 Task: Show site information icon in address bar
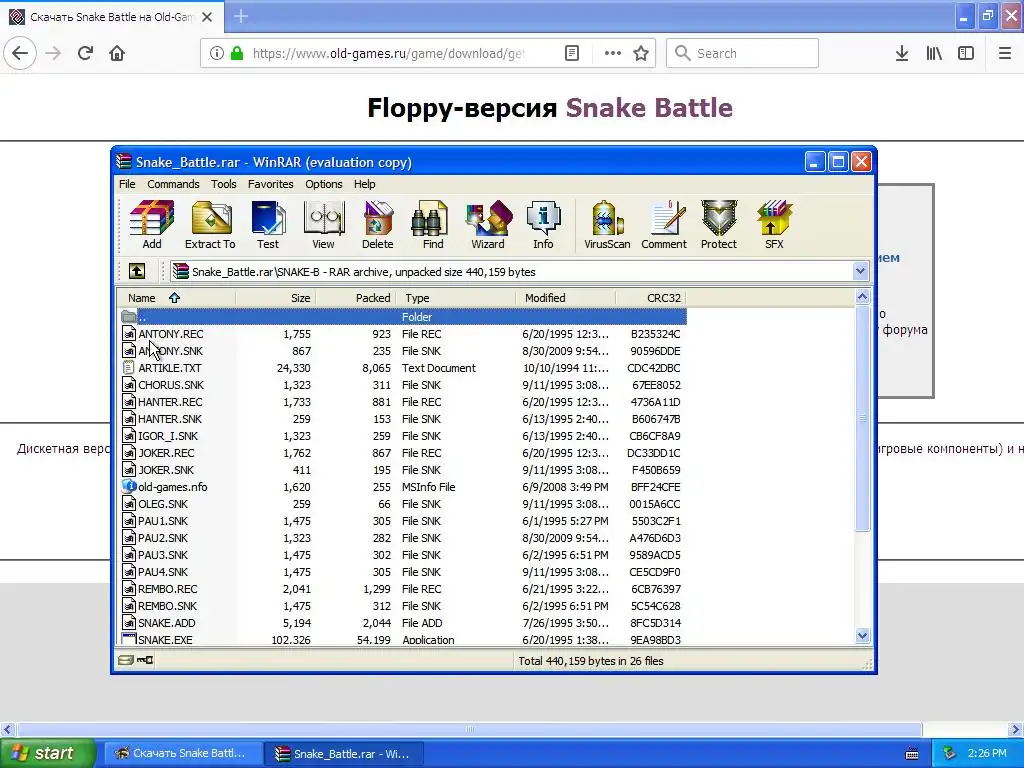217,53
